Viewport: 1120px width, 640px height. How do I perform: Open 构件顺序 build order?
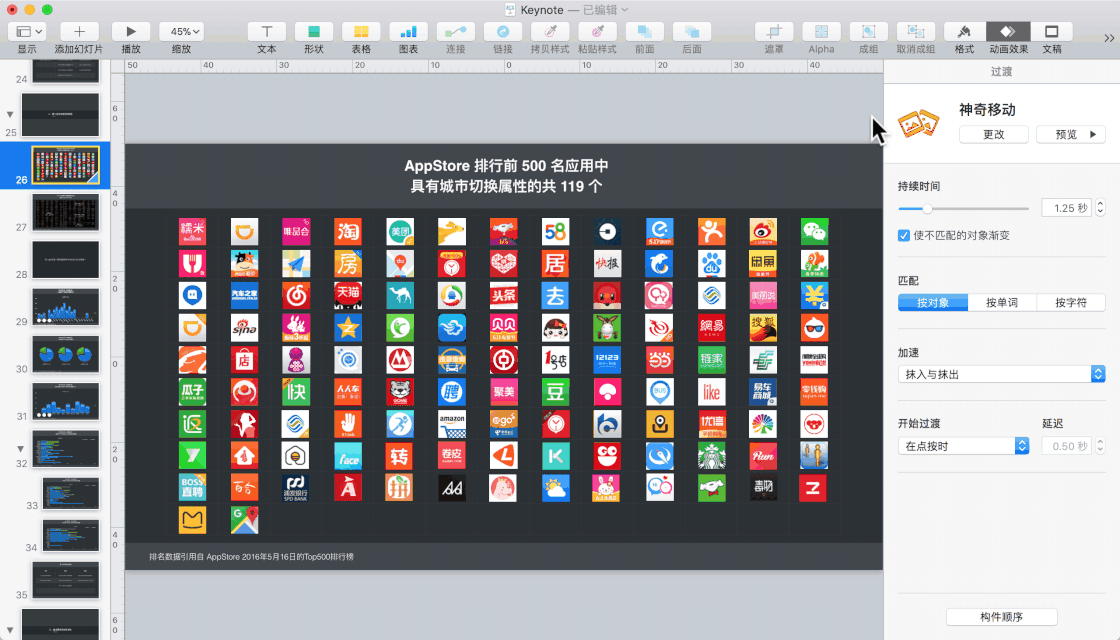[1001, 616]
